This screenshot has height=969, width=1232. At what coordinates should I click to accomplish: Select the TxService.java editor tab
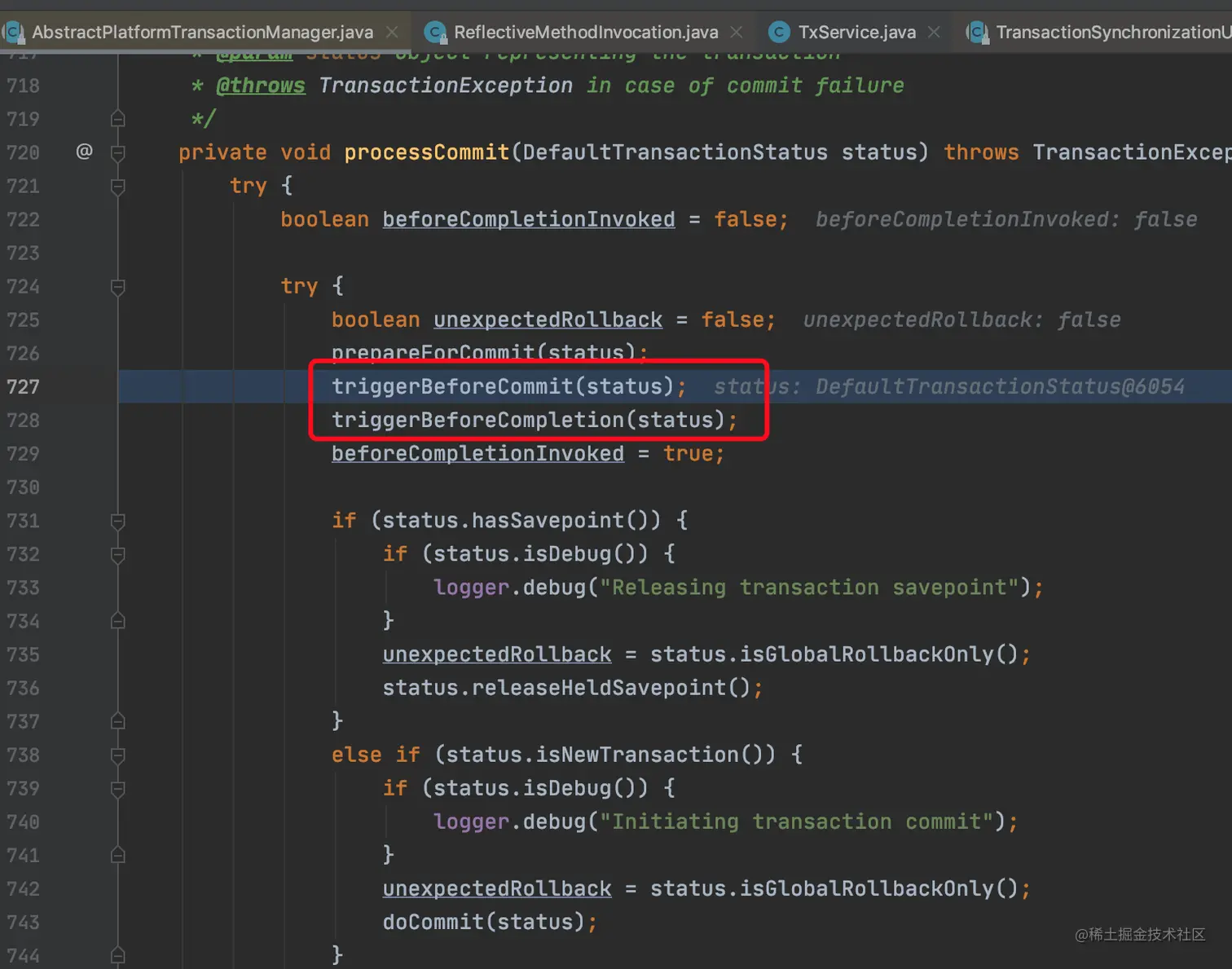(x=856, y=33)
